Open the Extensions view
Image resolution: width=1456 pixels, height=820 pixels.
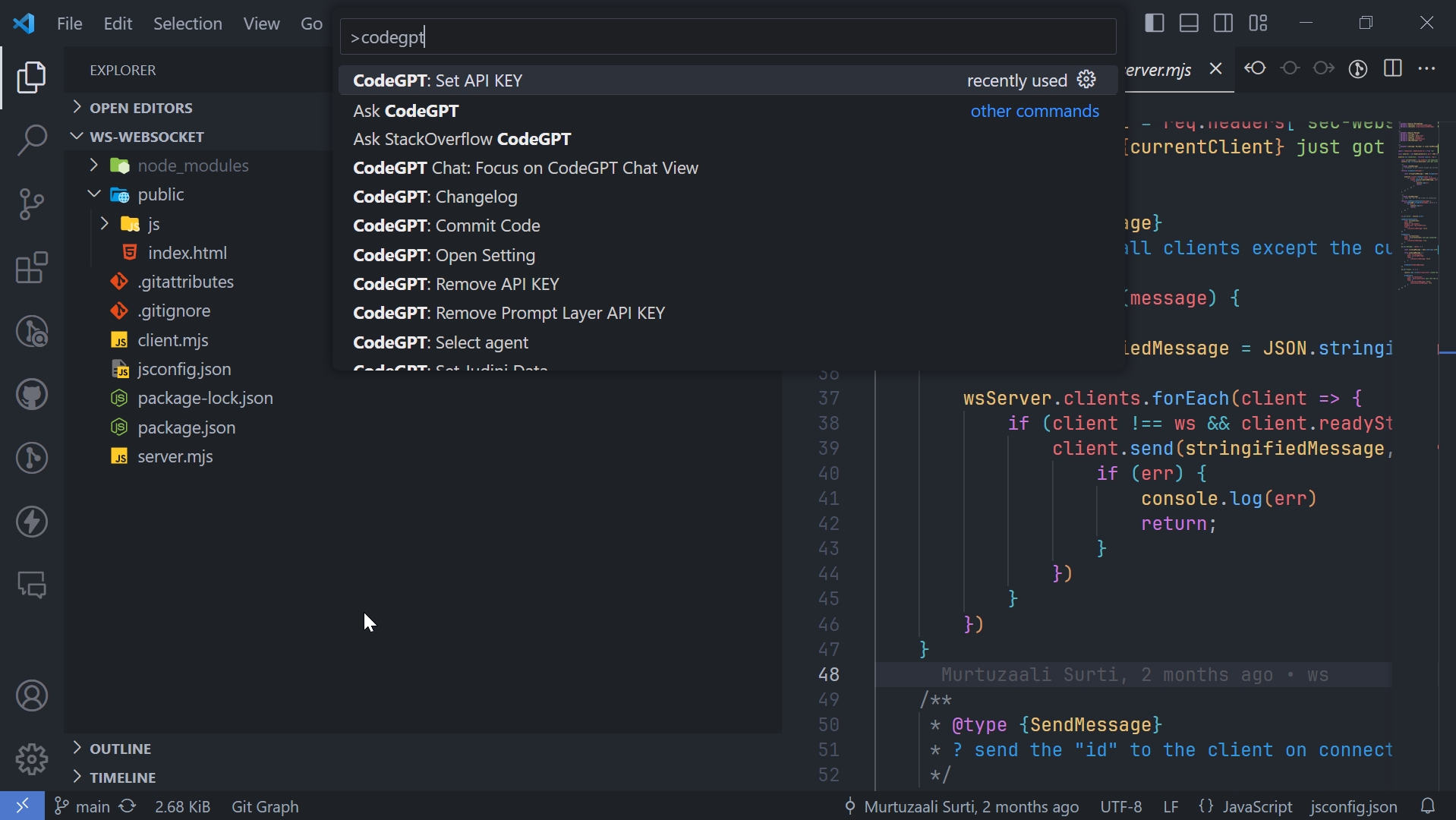click(32, 268)
